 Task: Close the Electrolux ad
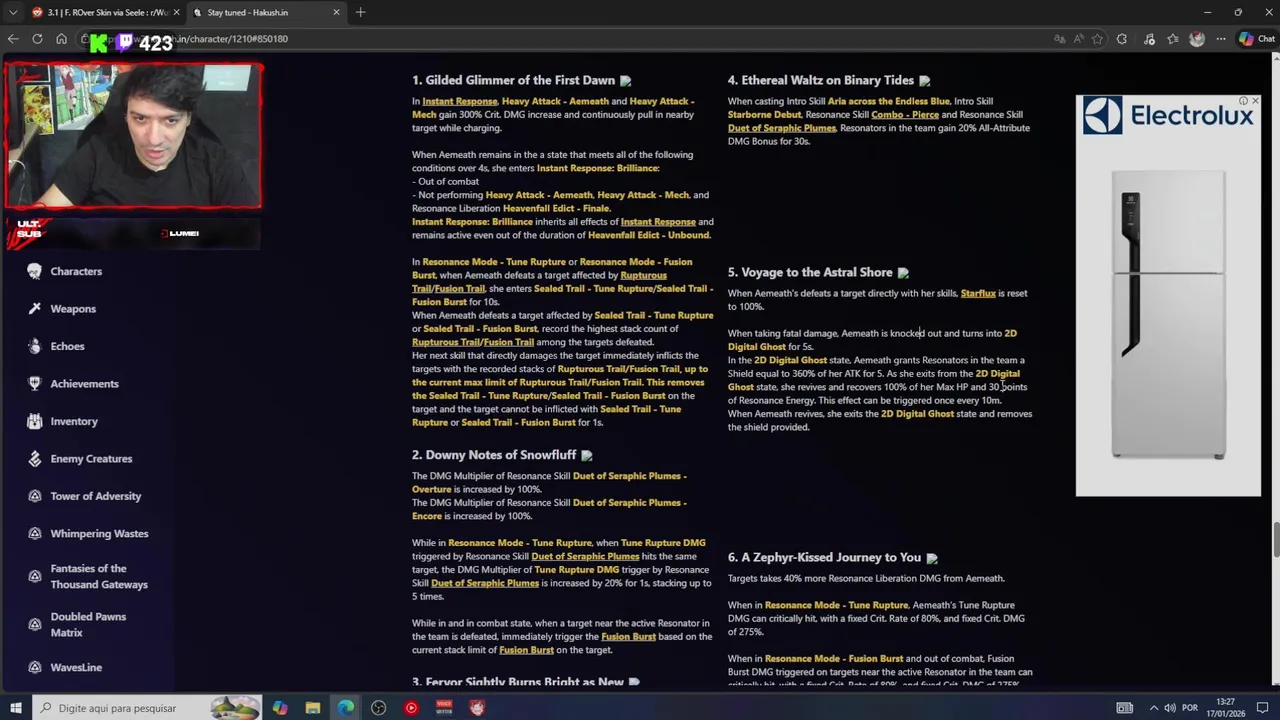click(x=1255, y=101)
